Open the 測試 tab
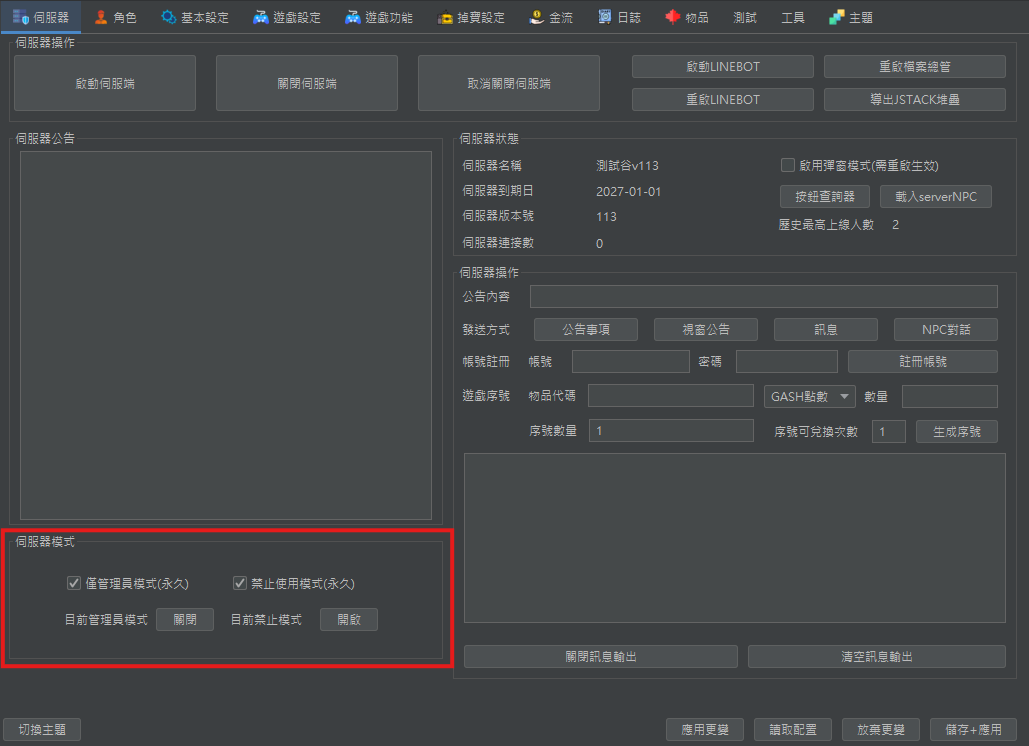Viewport: 1029px width, 746px height. 745,18
